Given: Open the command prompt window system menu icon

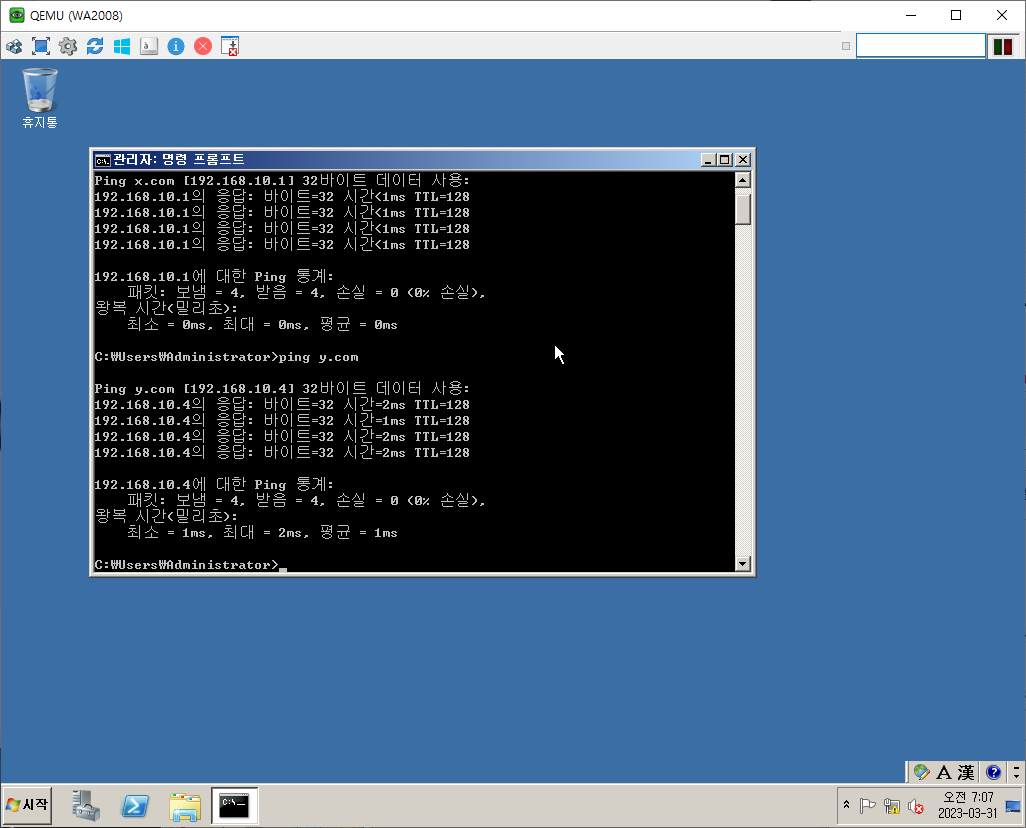Looking at the screenshot, I should click(x=102, y=160).
